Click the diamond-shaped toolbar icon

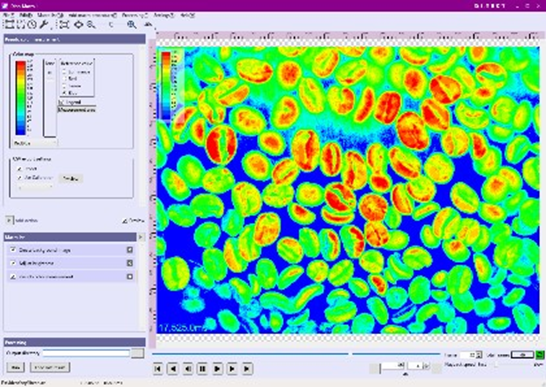click(x=79, y=24)
